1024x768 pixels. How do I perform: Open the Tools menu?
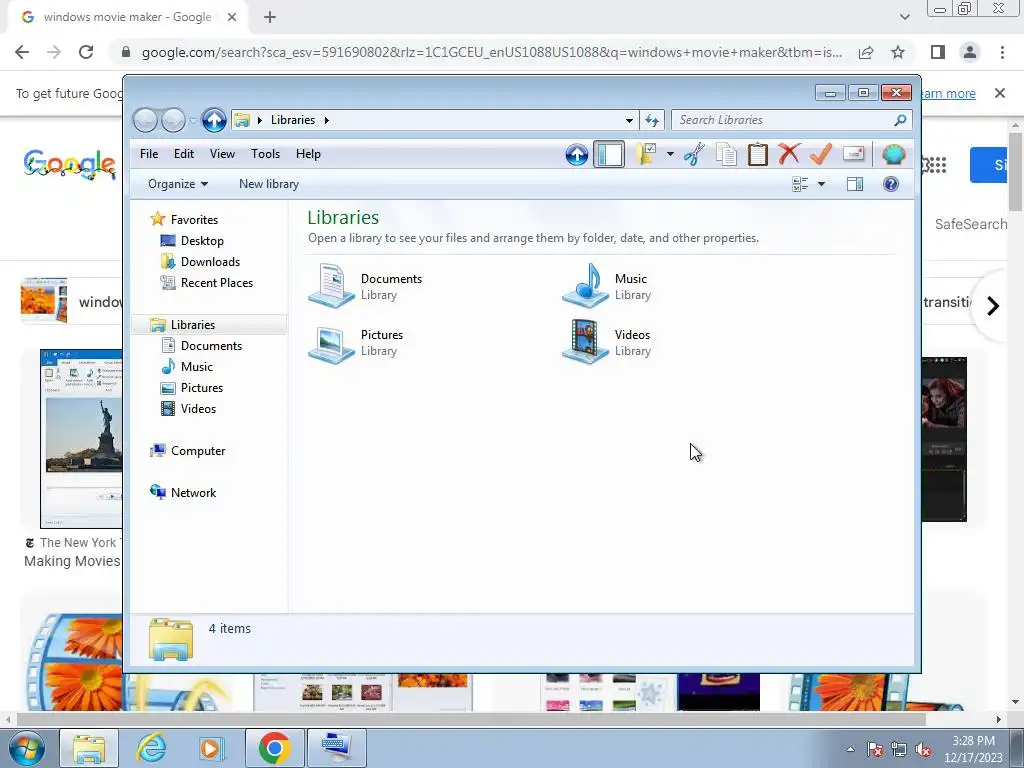265,154
